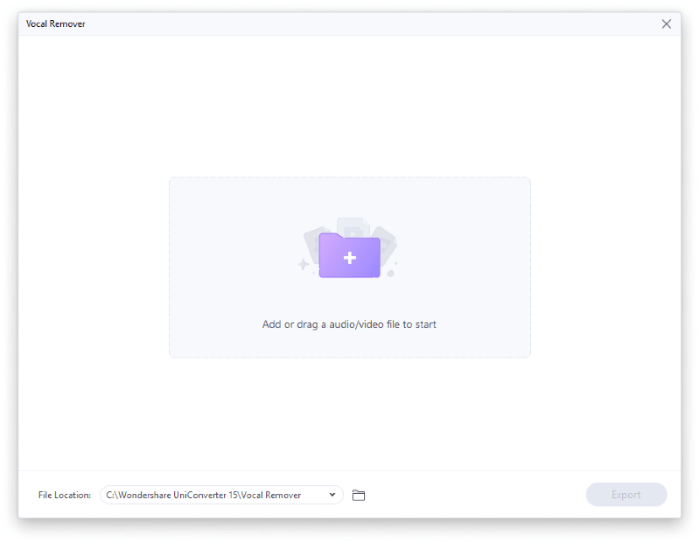
Task: Click the blank area below the drop zone
Action: 350,415
